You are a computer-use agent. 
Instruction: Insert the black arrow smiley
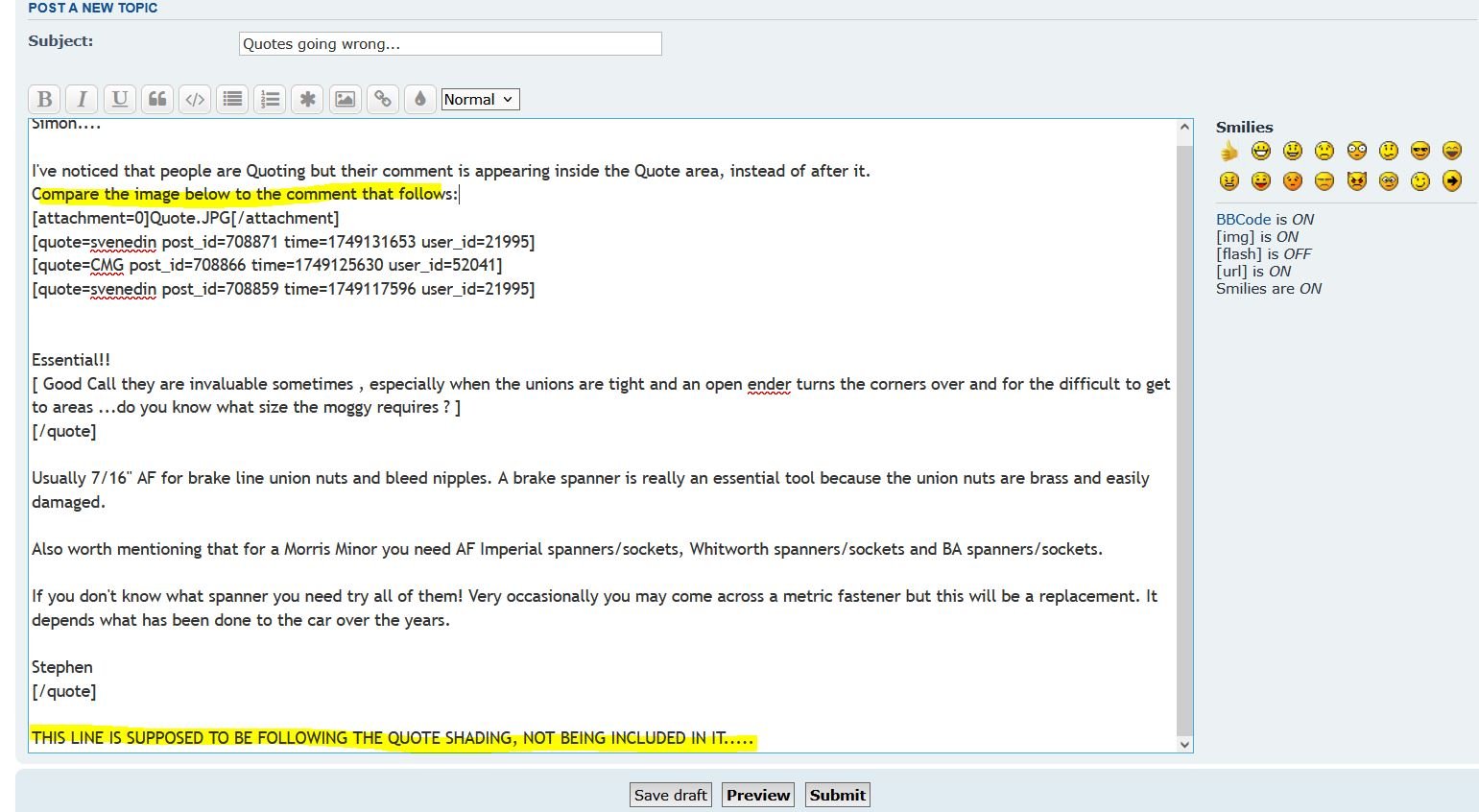[x=1452, y=180]
